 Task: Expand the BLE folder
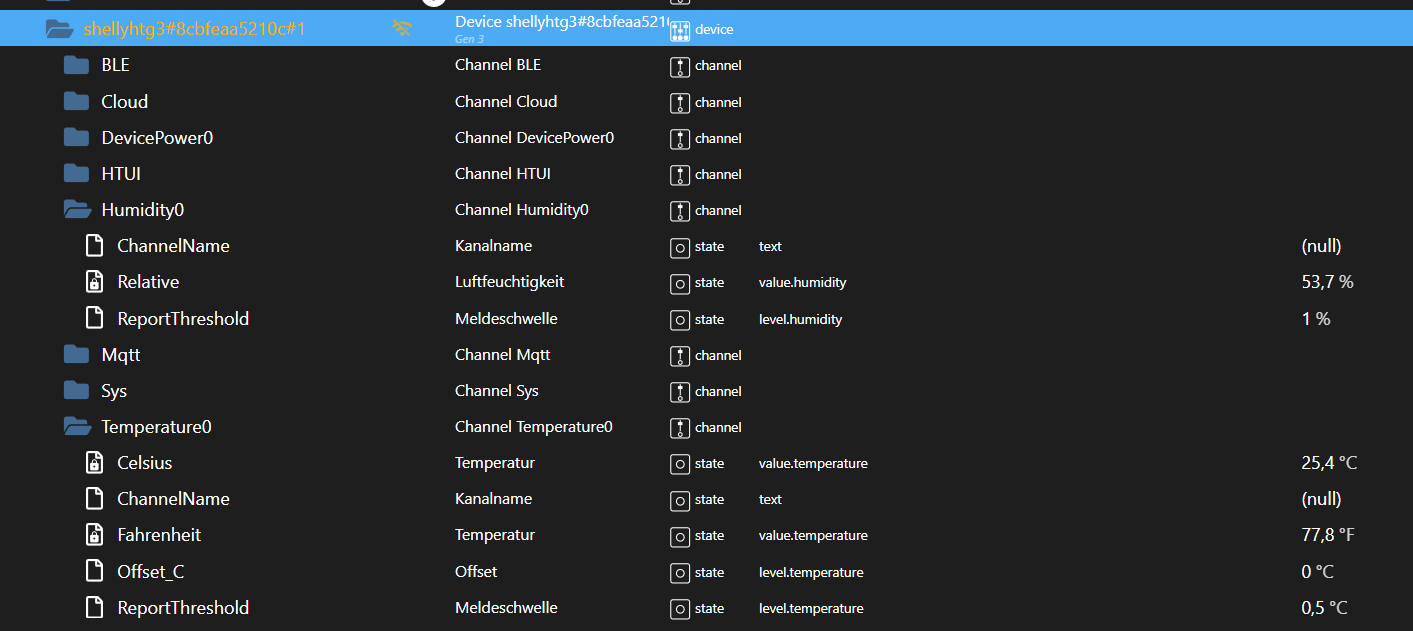[77, 65]
